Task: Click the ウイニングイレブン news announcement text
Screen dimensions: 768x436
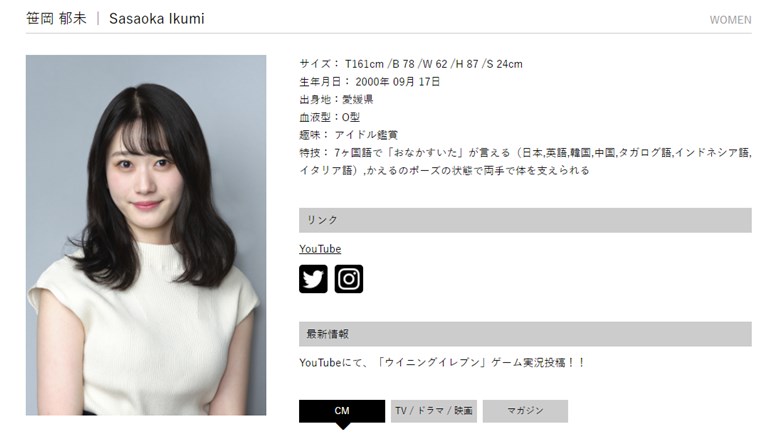Action: (442, 363)
